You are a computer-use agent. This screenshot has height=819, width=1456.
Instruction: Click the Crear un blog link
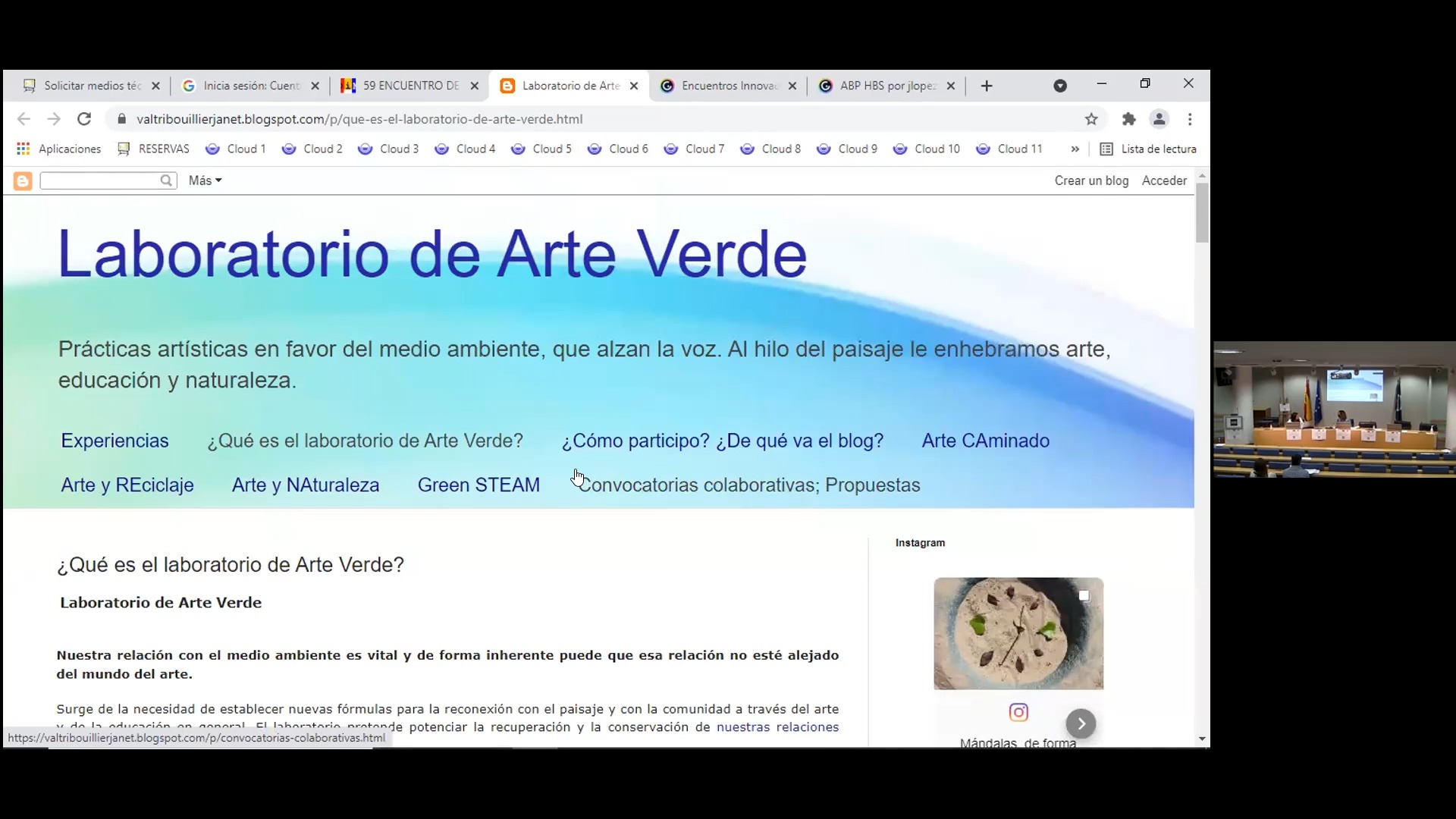click(x=1091, y=180)
